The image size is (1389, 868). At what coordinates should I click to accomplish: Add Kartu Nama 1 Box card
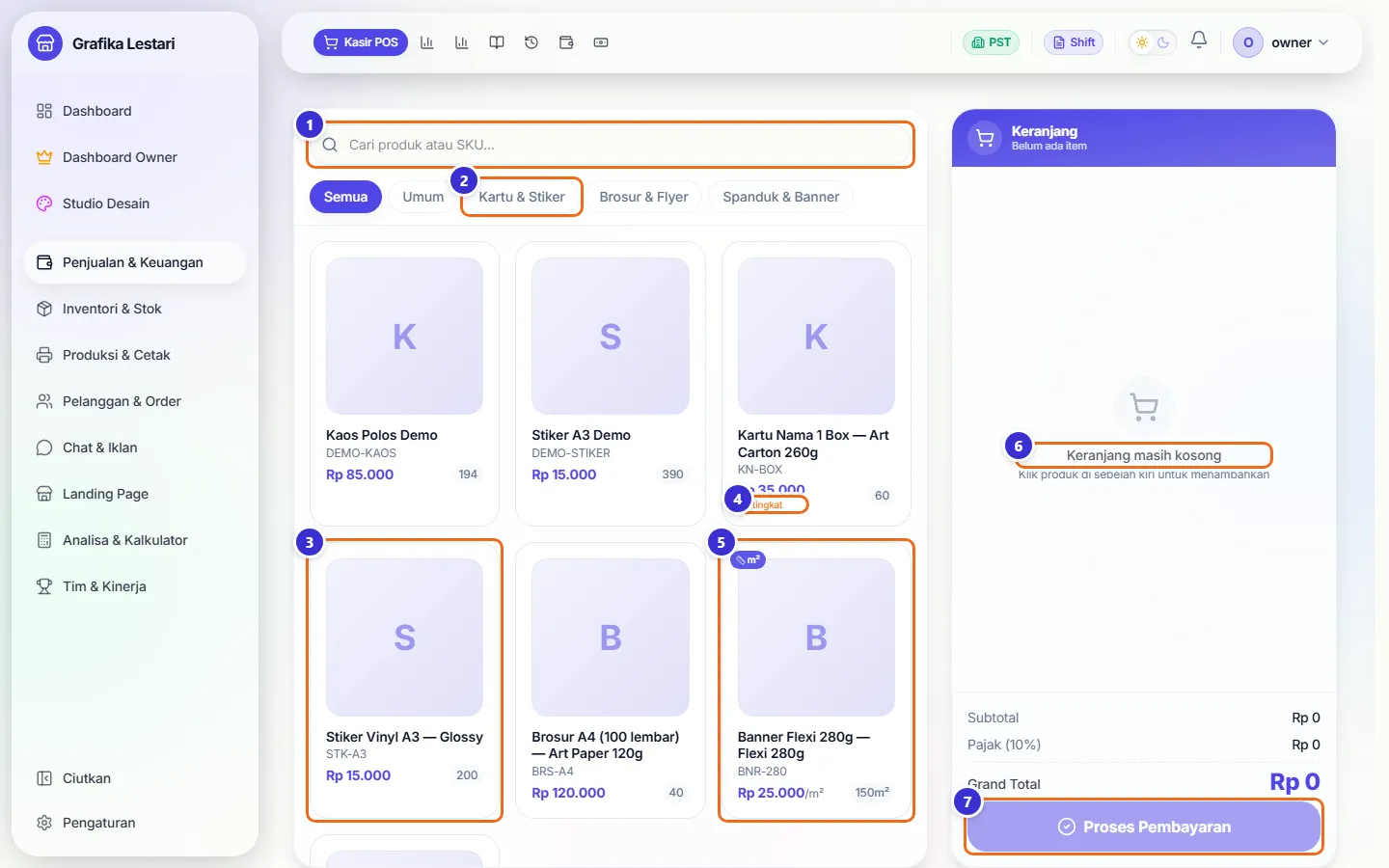click(816, 383)
